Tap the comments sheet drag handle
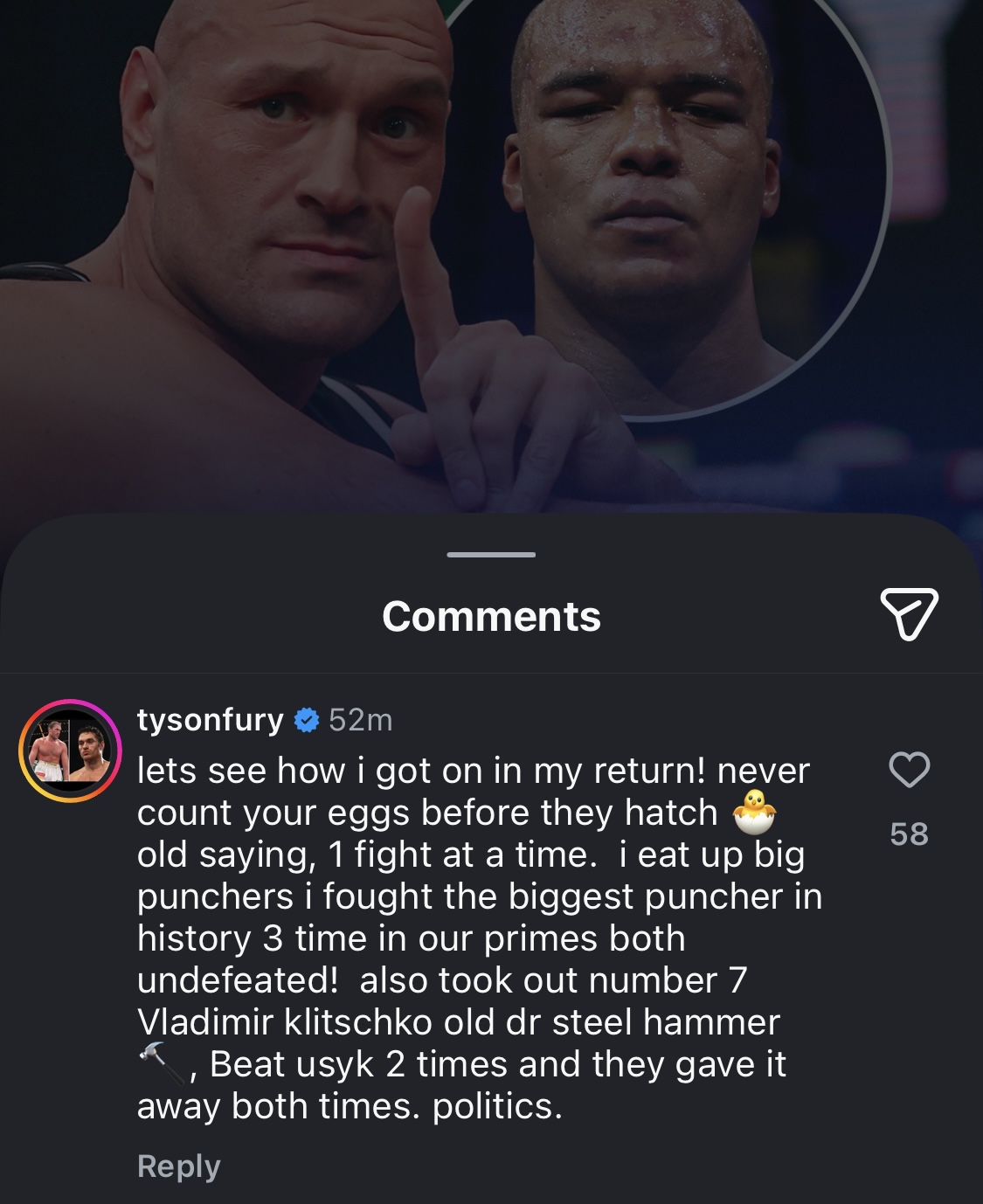983x1204 pixels. (x=491, y=555)
